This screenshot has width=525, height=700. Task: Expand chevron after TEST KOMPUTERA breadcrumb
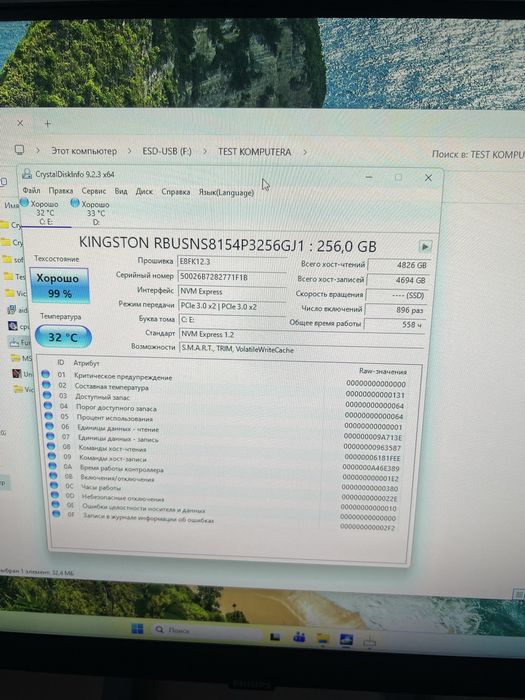305,152
